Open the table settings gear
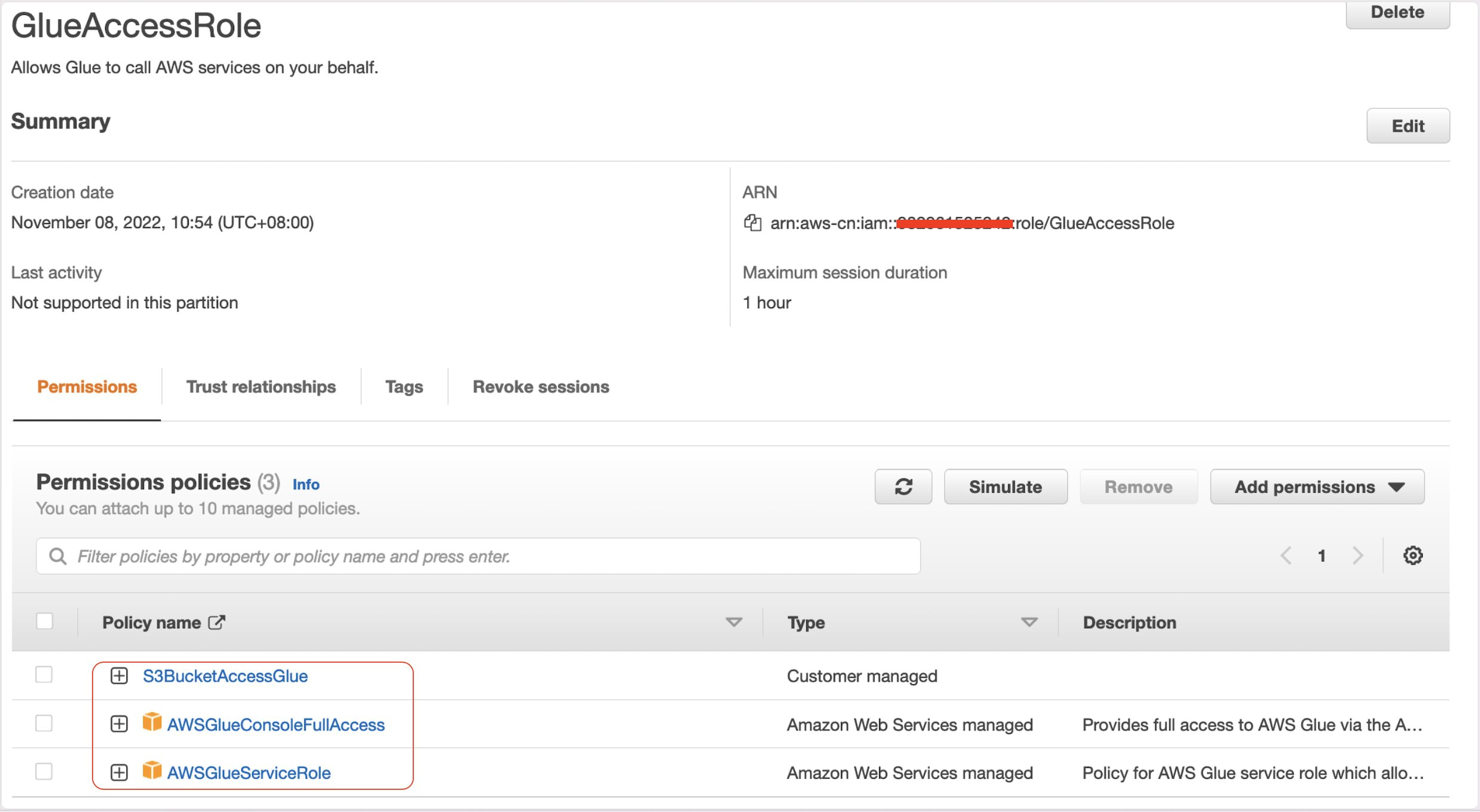Viewport: 1480px width, 812px height. point(1413,555)
